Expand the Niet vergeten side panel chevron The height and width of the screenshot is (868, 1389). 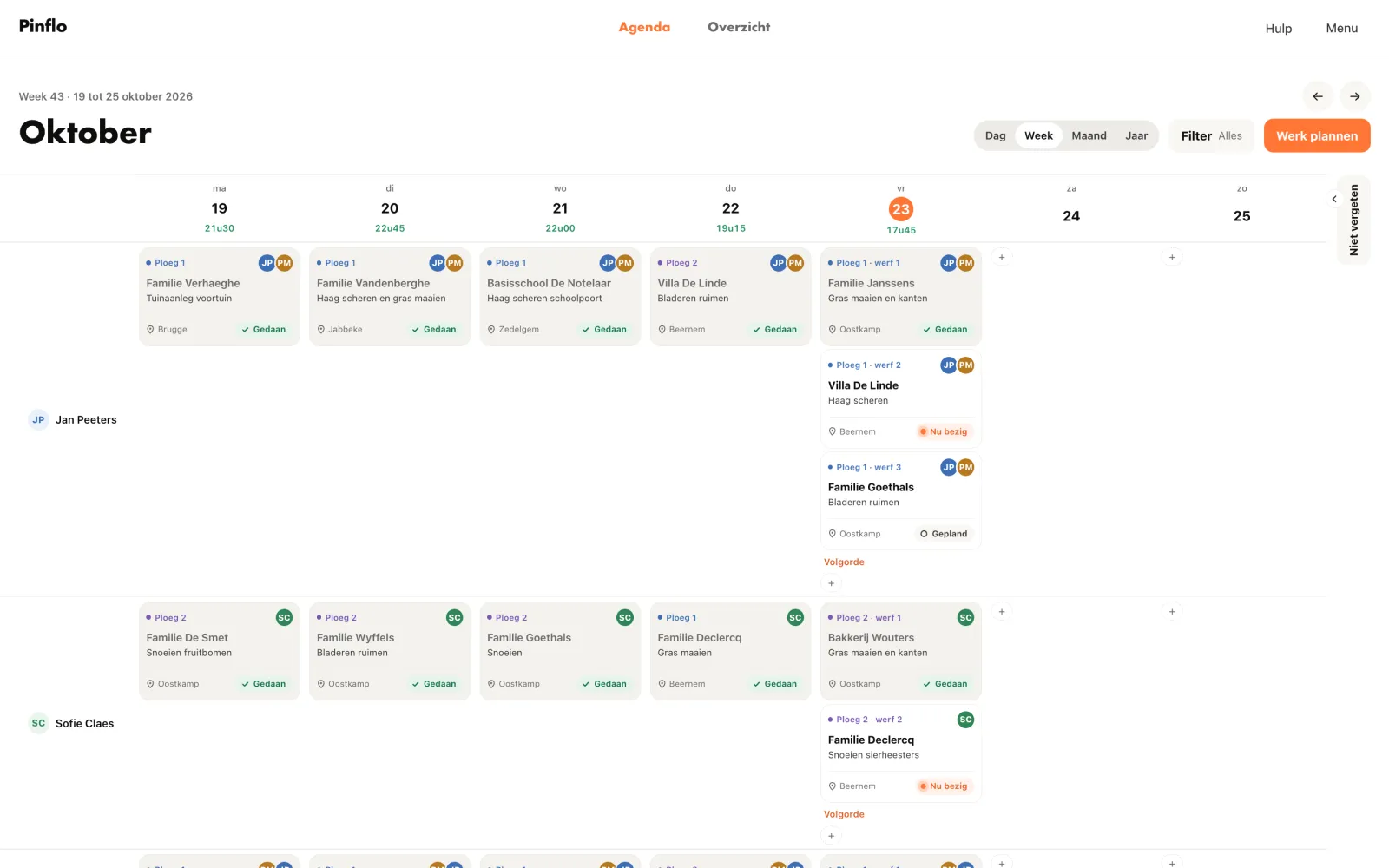tap(1334, 199)
